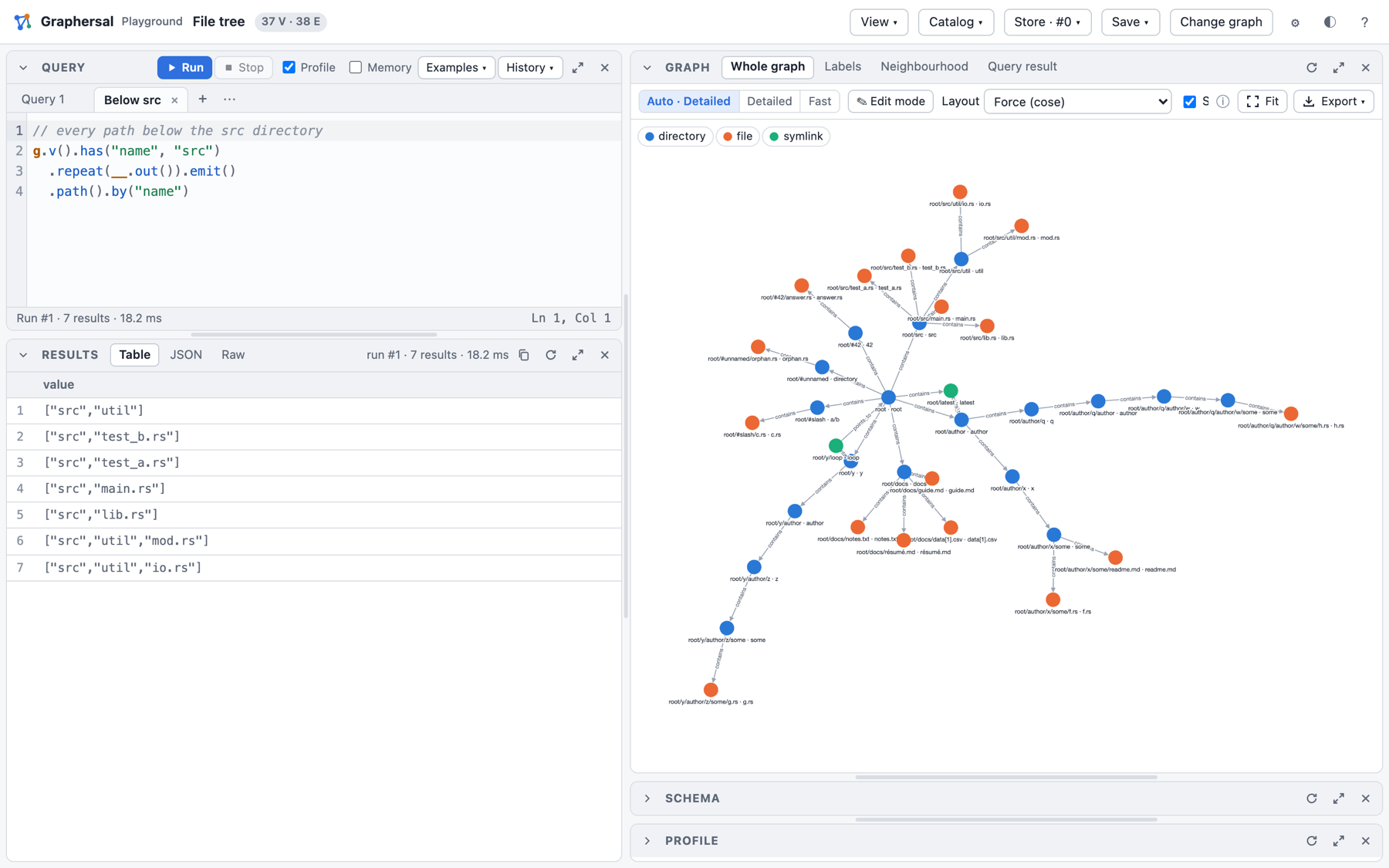Refresh the Schema panel
The width and height of the screenshot is (1389, 868).
pos(1312,799)
